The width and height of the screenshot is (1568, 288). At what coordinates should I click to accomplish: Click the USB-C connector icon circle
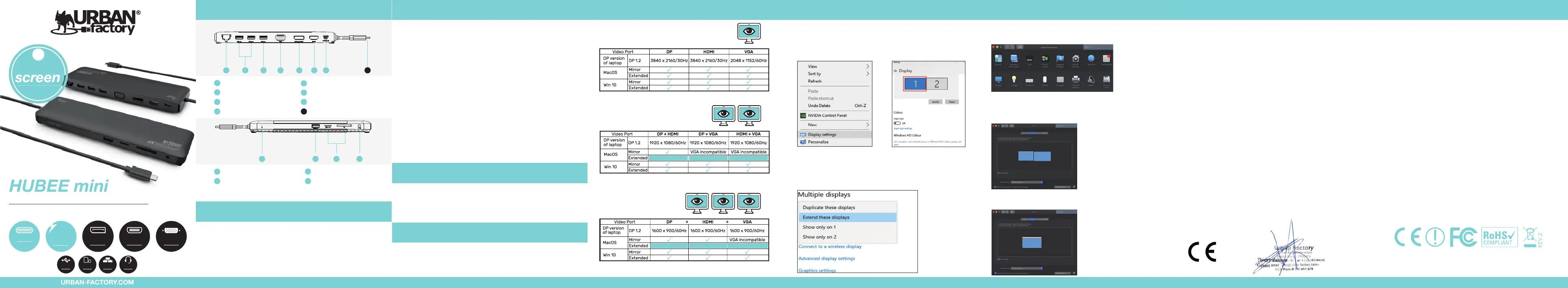click(x=24, y=236)
